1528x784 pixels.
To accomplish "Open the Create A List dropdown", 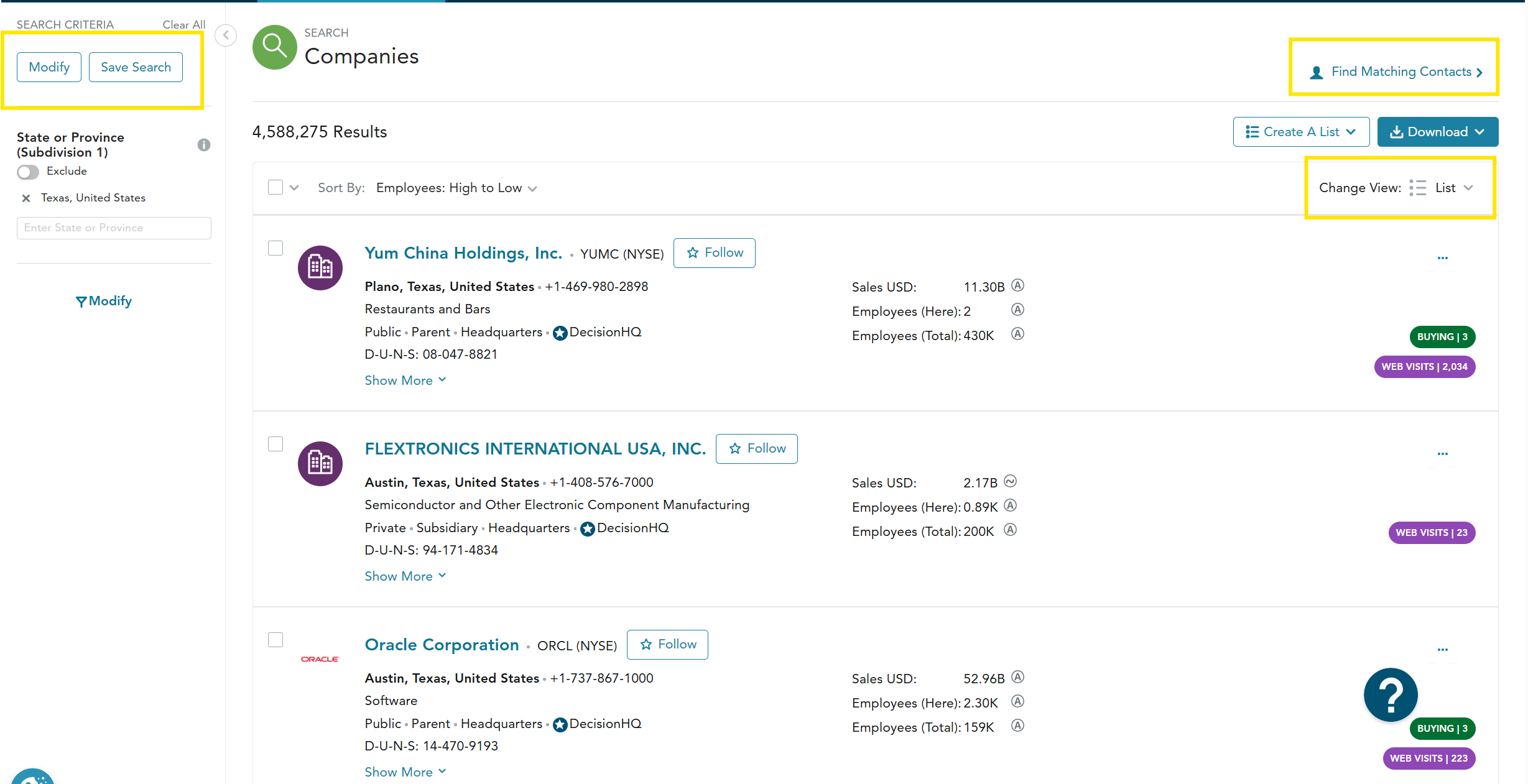I will point(1301,132).
